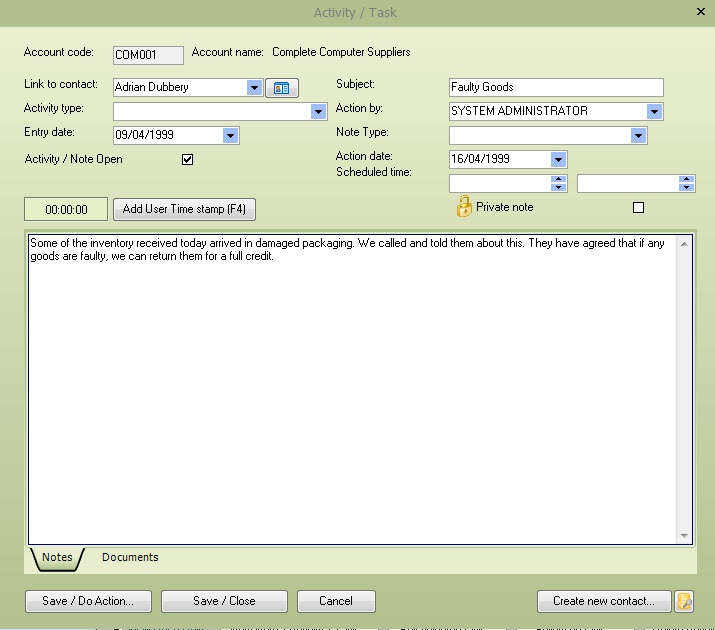This screenshot has width=715, height=630.
Task: Click in the Subject field Faulty Goods
Action: [556, 88]
